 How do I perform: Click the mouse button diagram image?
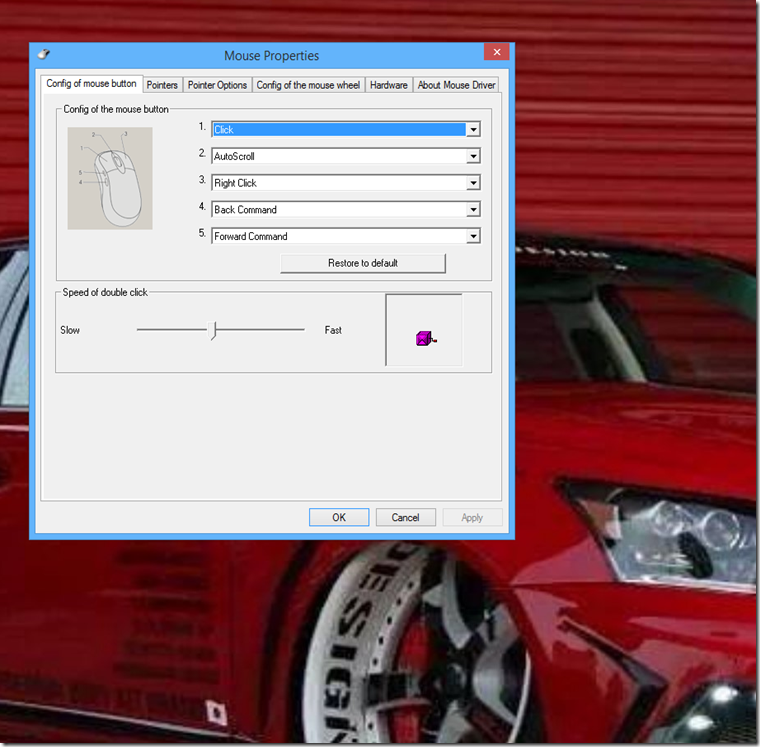click(110, 178)
